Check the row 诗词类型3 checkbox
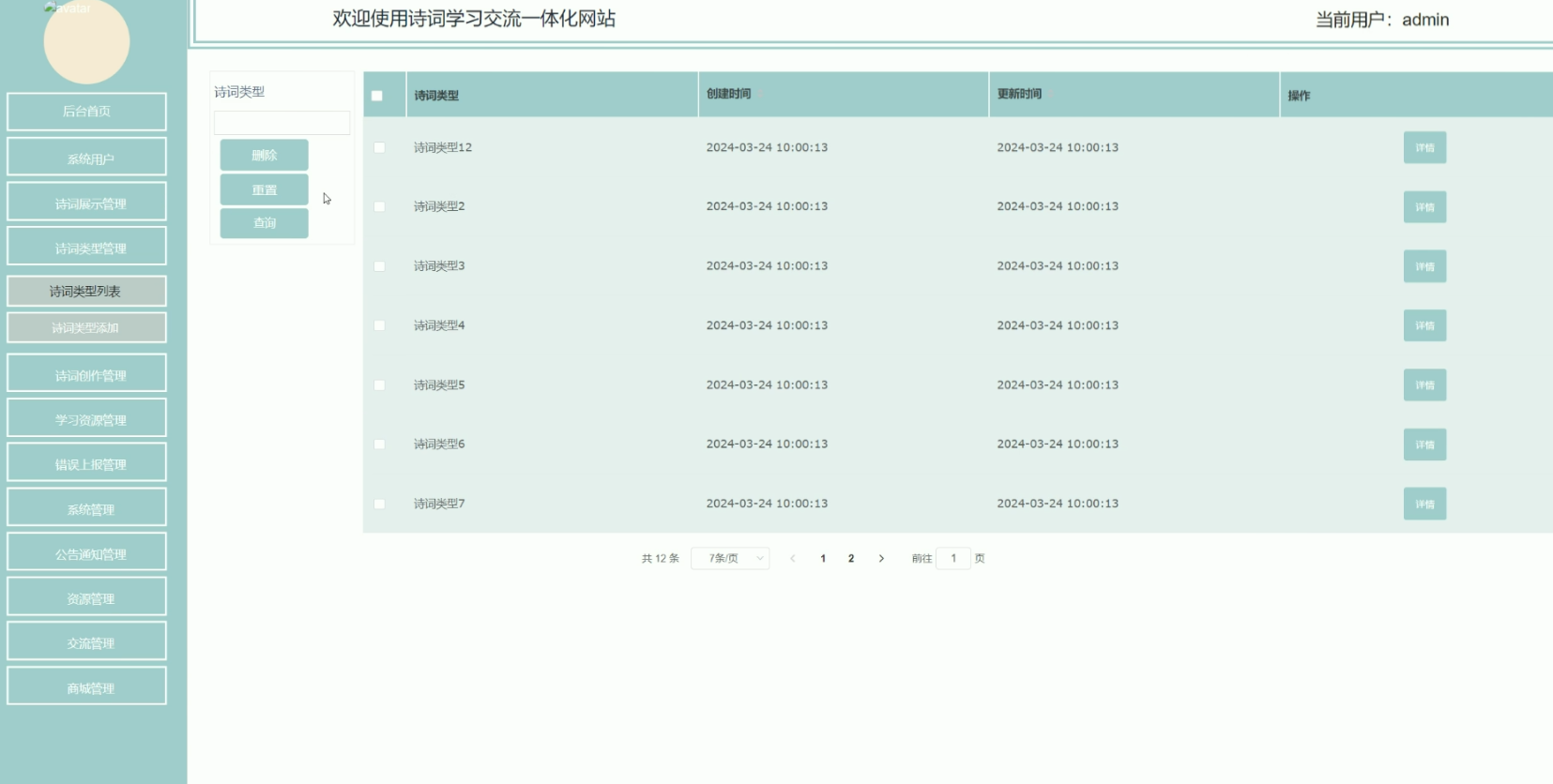This screenshot has height=784, width=1553. pos(379,266)
